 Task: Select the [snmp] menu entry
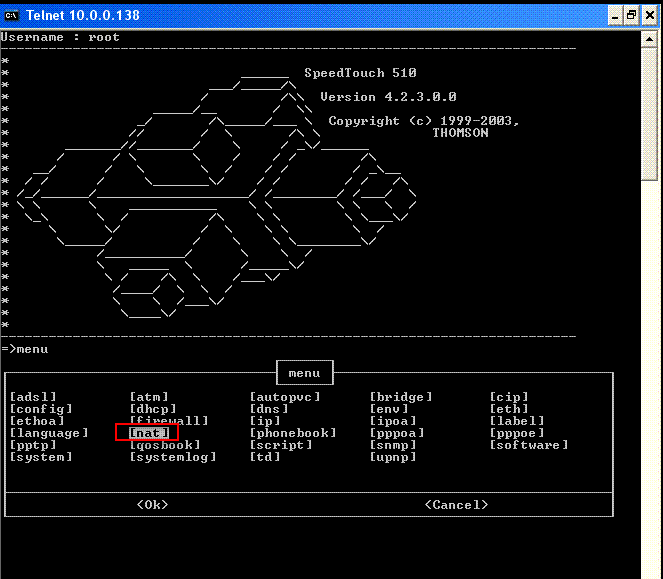(393, 445)
